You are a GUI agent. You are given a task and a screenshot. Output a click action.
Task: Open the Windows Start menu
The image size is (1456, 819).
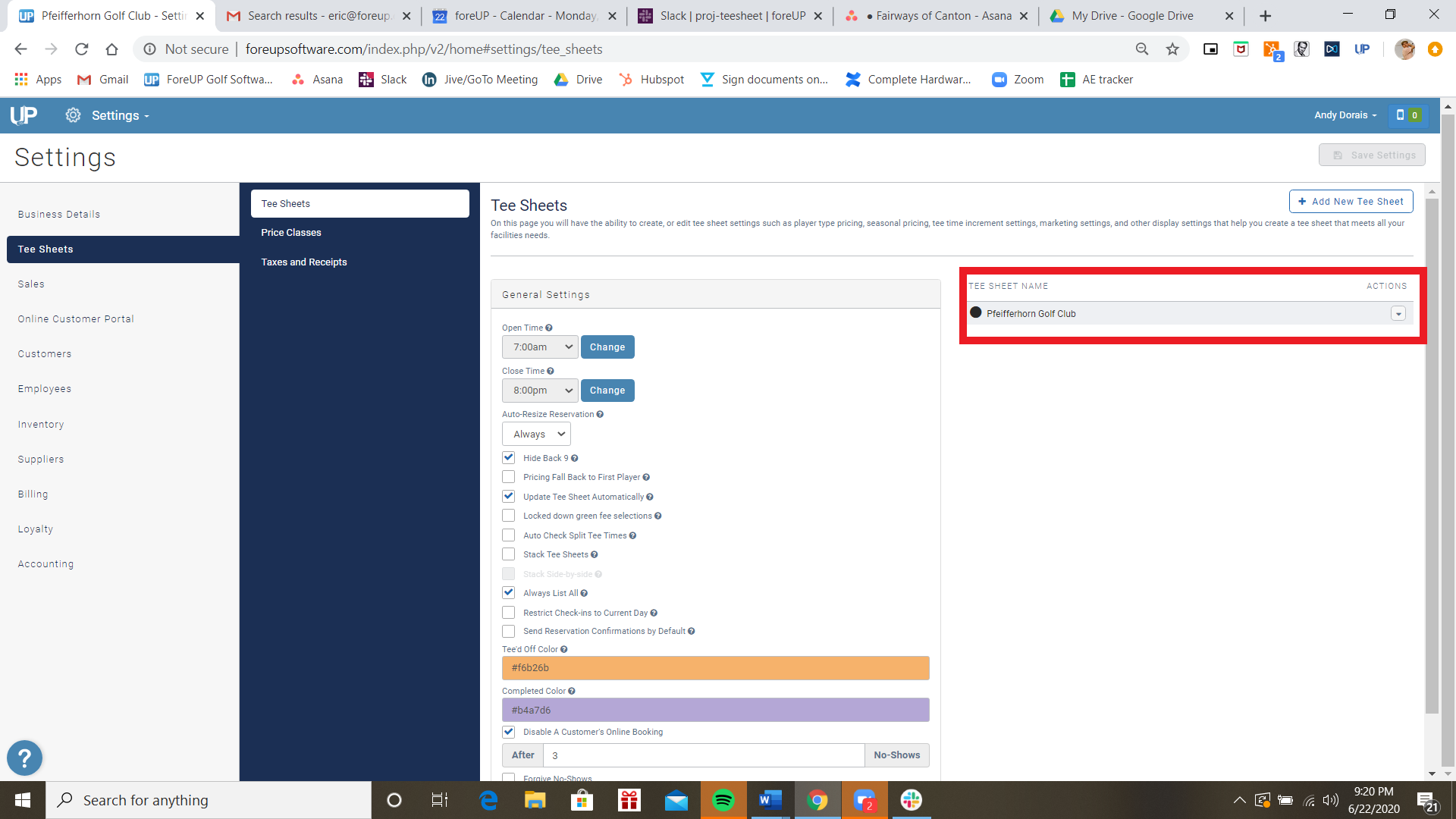[23, 800]
